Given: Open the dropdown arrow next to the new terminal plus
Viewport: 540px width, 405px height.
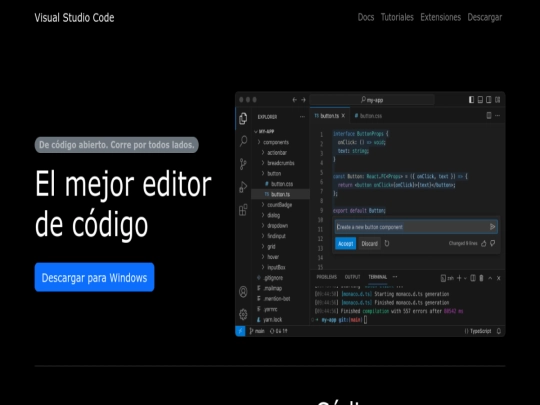Looking at the screenshot, I should click(465, 278).
